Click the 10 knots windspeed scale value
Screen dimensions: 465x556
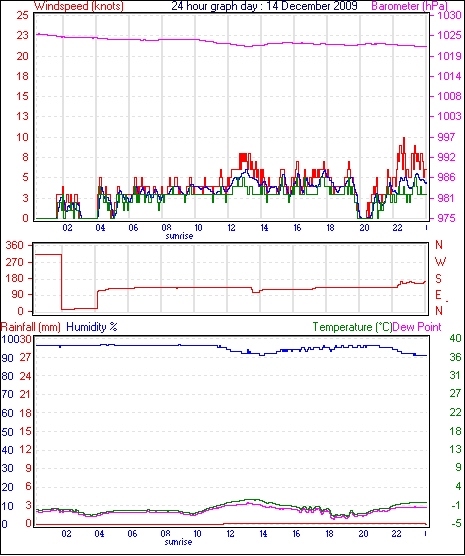click(23, 137)
